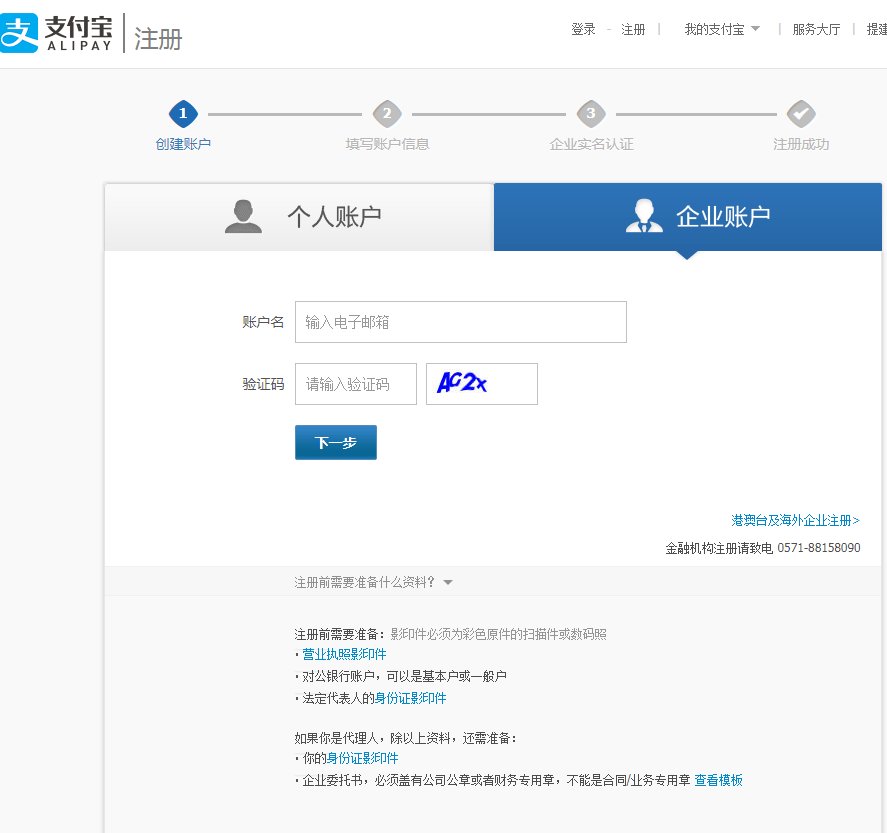Click the captcha image to refresh it
Image resolution: width=887 pixels, height=833 pixels.
[481, 383]
